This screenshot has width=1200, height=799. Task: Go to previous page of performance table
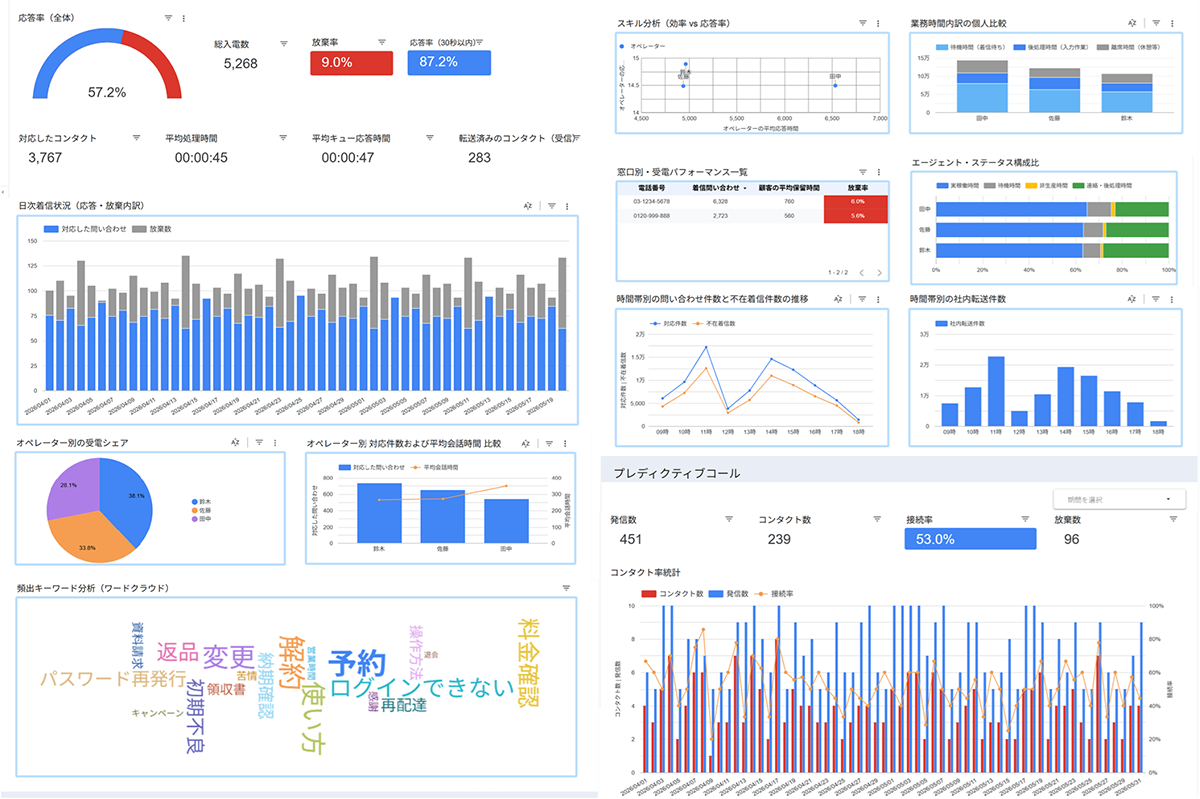click(861, 273)
